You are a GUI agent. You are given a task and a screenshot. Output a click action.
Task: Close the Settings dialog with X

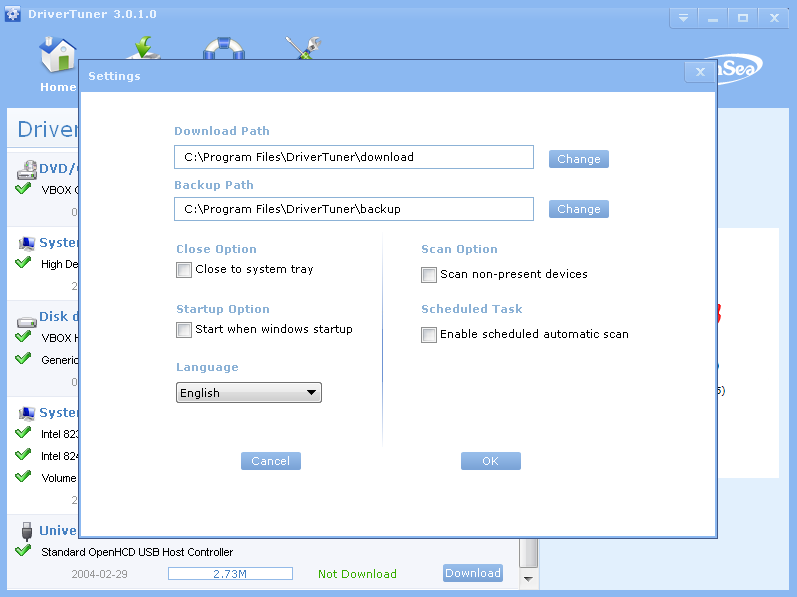pos(700,72)
